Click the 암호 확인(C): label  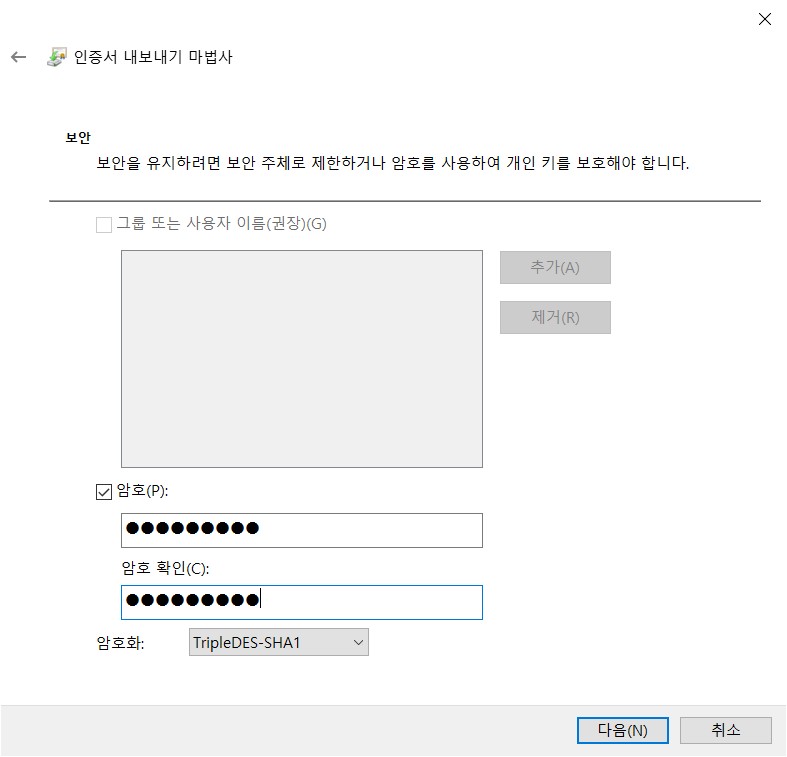166,568
